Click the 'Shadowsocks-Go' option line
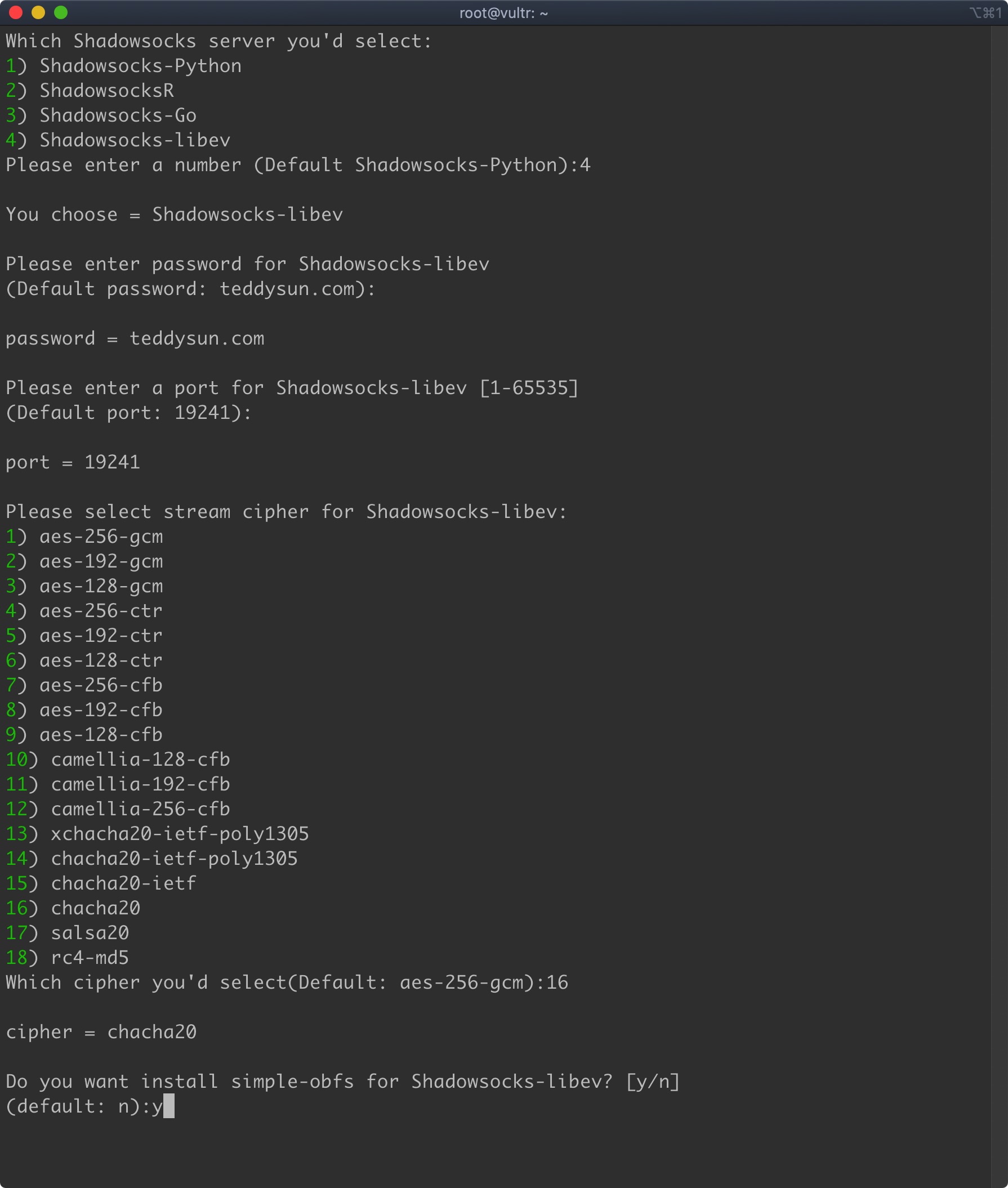Screen dimensions: 1008x1188 point(118,115)
